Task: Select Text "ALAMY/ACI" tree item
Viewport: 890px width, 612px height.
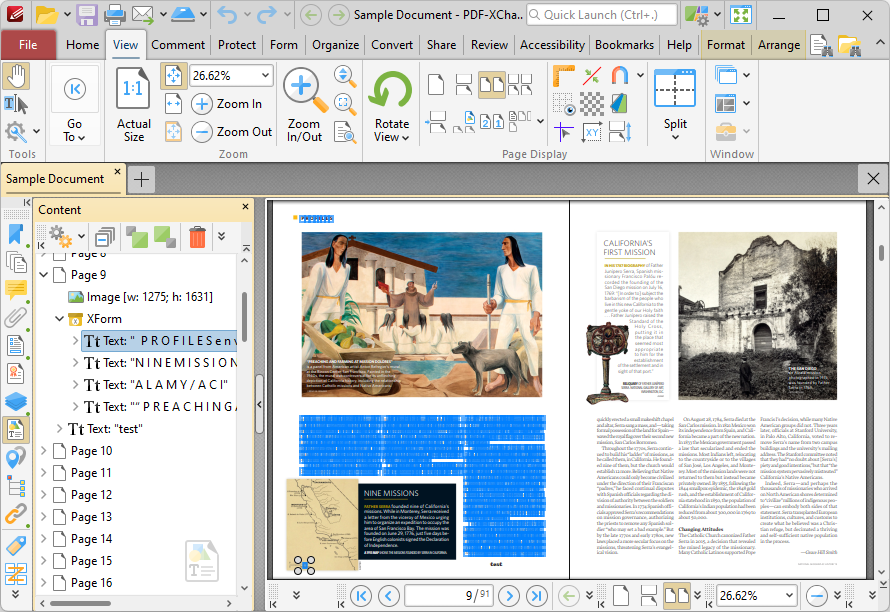Action: [156, 385]
